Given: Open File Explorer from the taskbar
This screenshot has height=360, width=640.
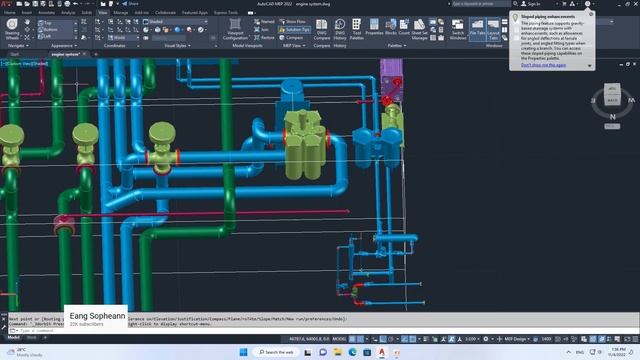Looking at the screenshot, I should tap(338, 352).
